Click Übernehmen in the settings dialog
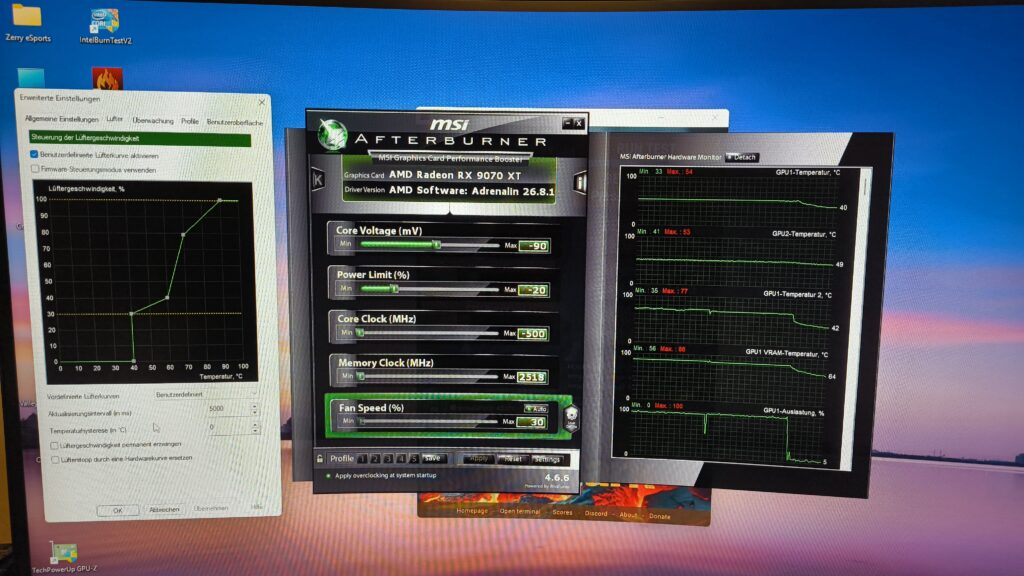The height and width of the screenshot is (576, 1024). pos(210,508)
